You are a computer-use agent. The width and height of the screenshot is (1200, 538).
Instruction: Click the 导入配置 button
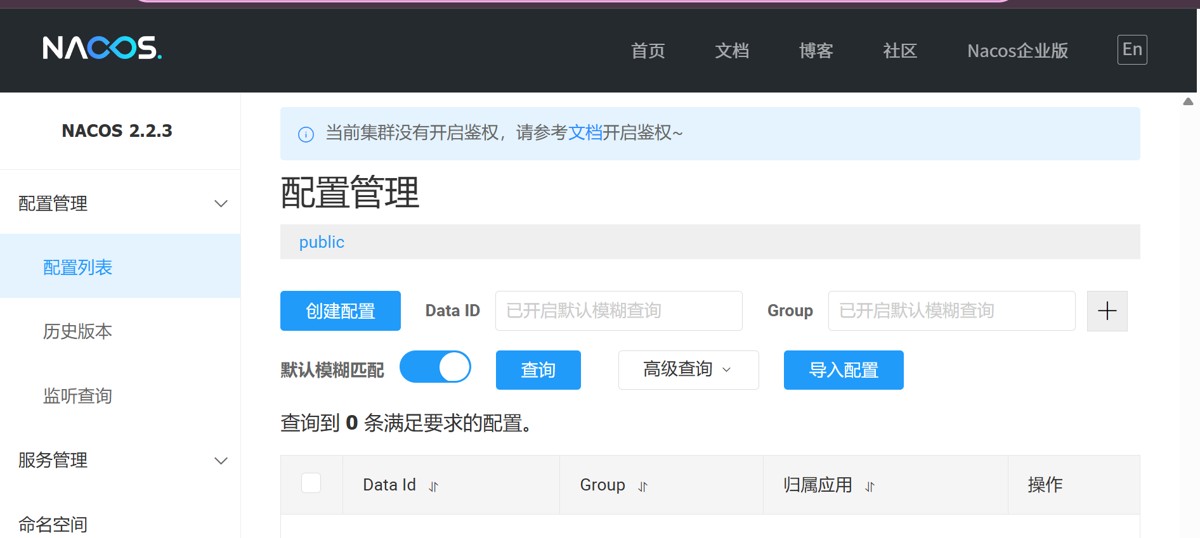click(843, 370)
